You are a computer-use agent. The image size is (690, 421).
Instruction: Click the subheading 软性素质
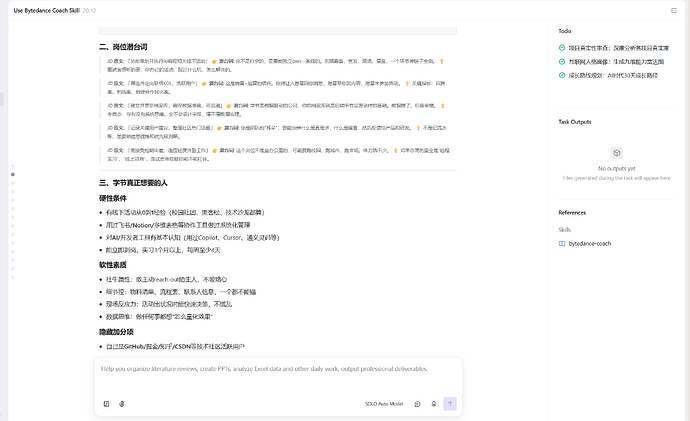[x=113, y=265]
